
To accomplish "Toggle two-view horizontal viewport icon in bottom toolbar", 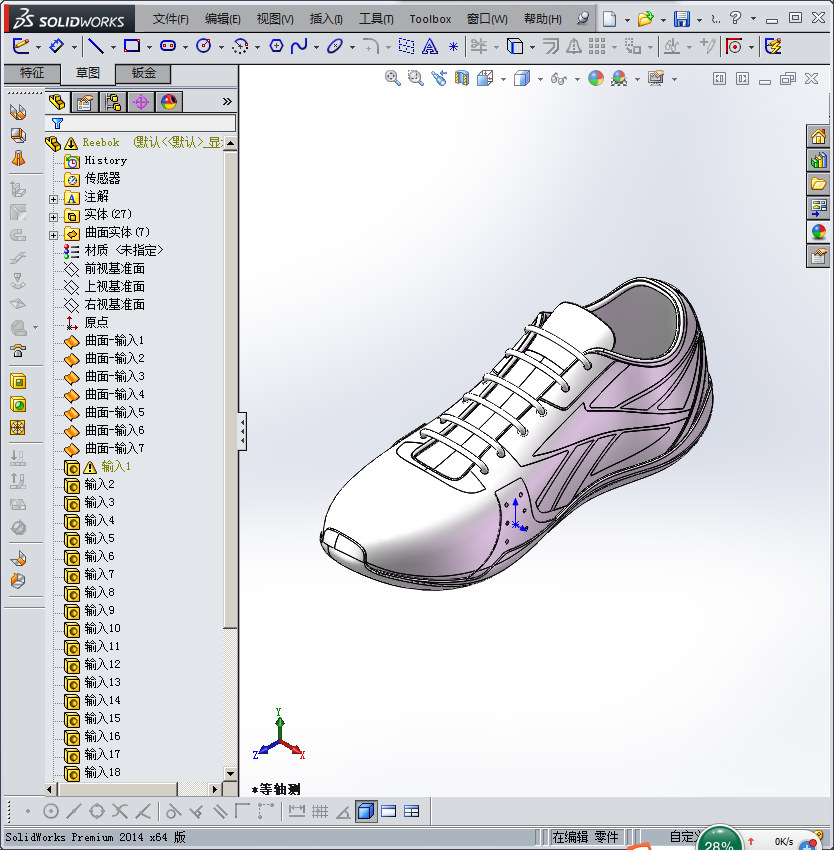I will click(388, 812).
